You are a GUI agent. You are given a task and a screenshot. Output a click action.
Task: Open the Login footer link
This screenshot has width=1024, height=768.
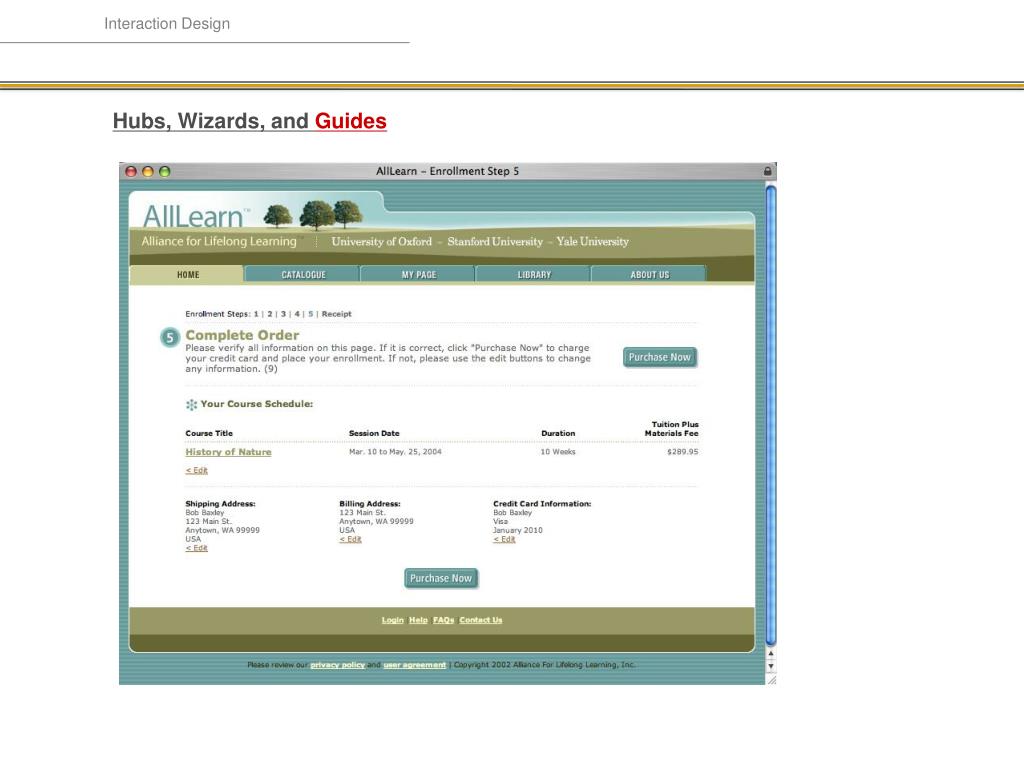click(x=392, y=620)
